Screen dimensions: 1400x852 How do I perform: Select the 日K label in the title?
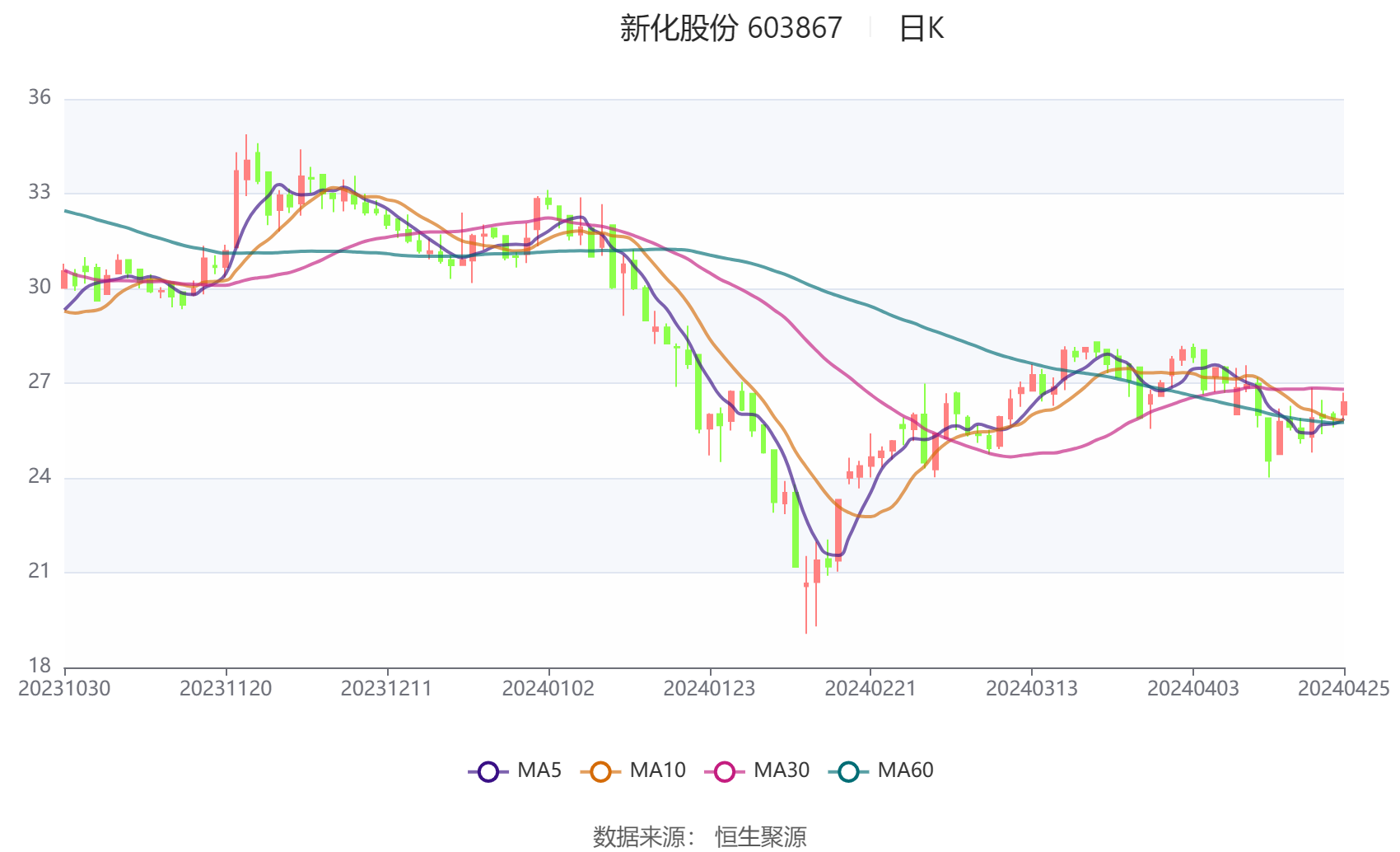[x=921, y=29]
